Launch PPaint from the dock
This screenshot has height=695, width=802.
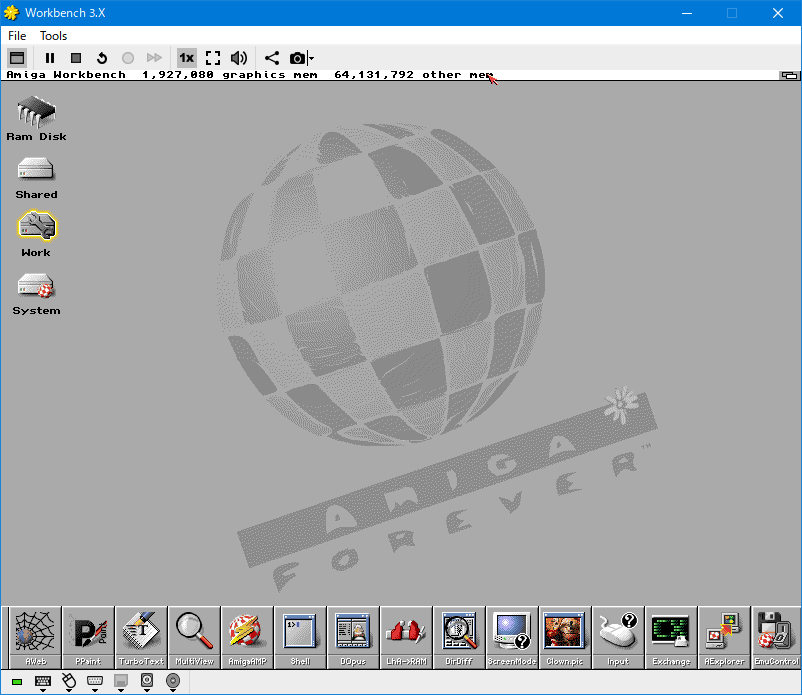tap(88, 637)
